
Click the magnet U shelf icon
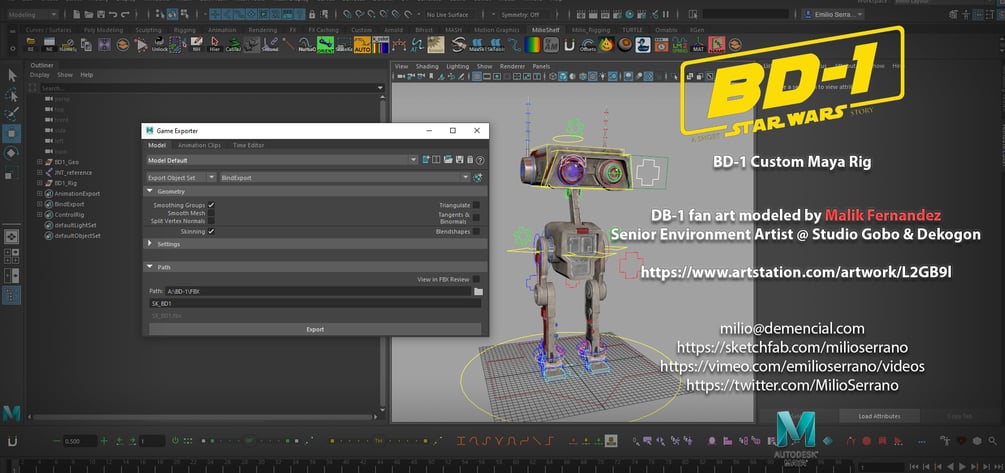point(569,44)
